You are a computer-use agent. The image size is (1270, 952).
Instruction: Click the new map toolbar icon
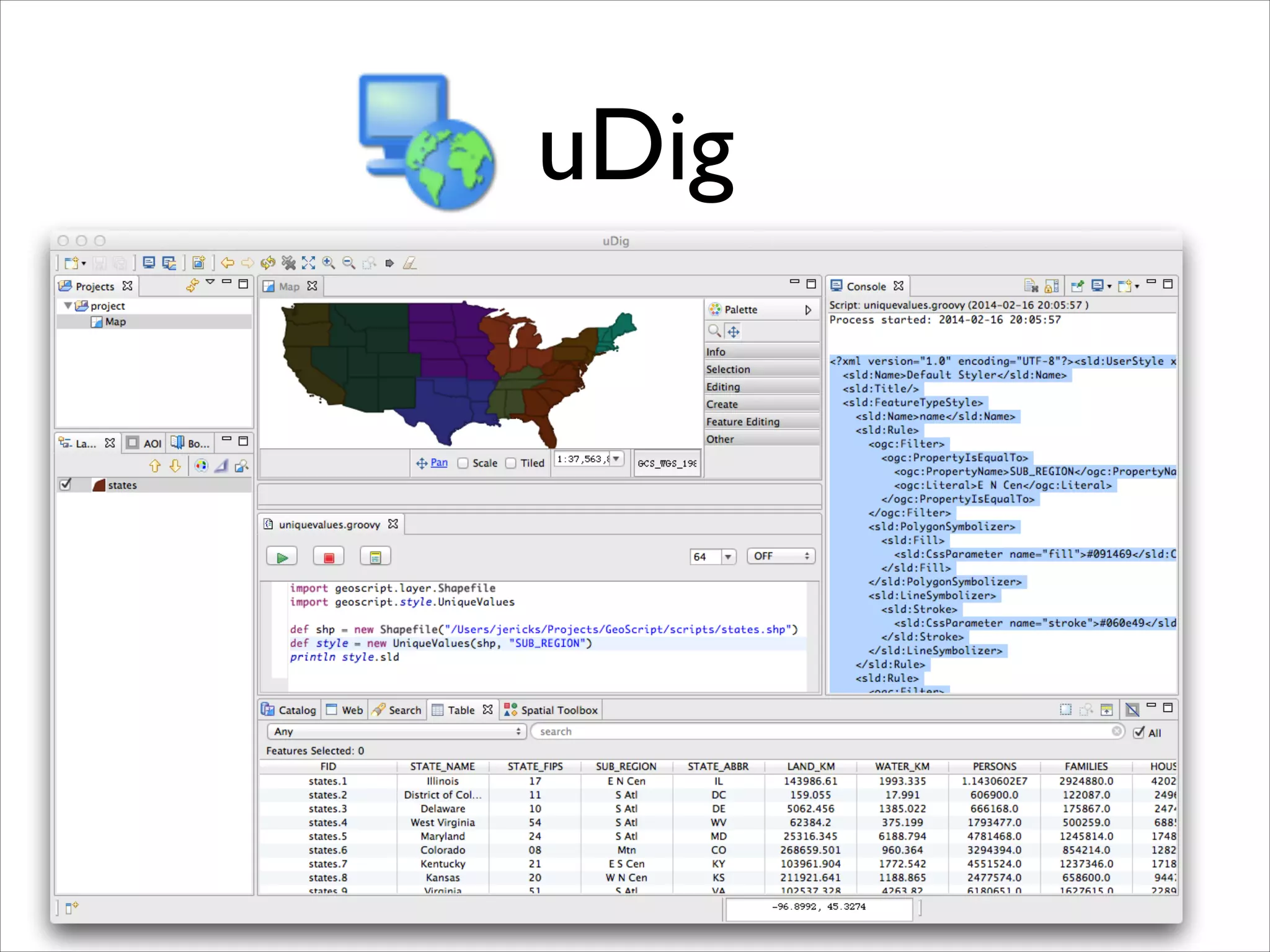(x=198, y=263)
